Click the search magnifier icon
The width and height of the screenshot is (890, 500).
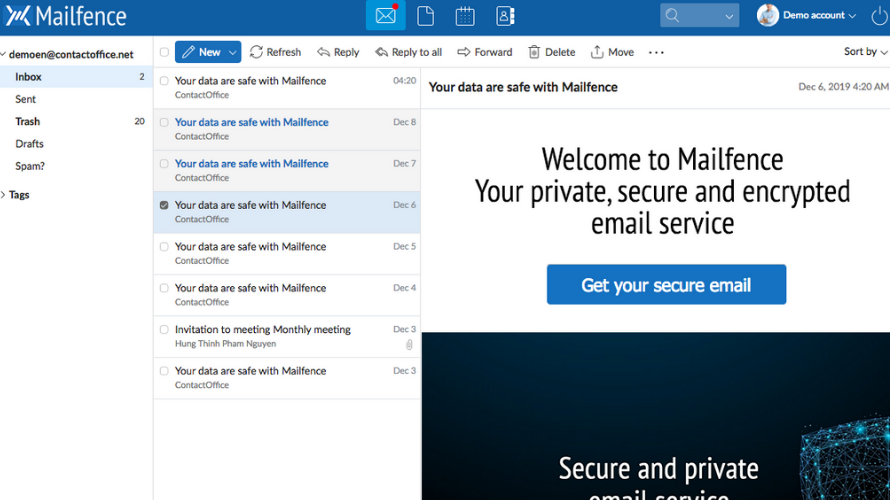click(x=672, y=15)
